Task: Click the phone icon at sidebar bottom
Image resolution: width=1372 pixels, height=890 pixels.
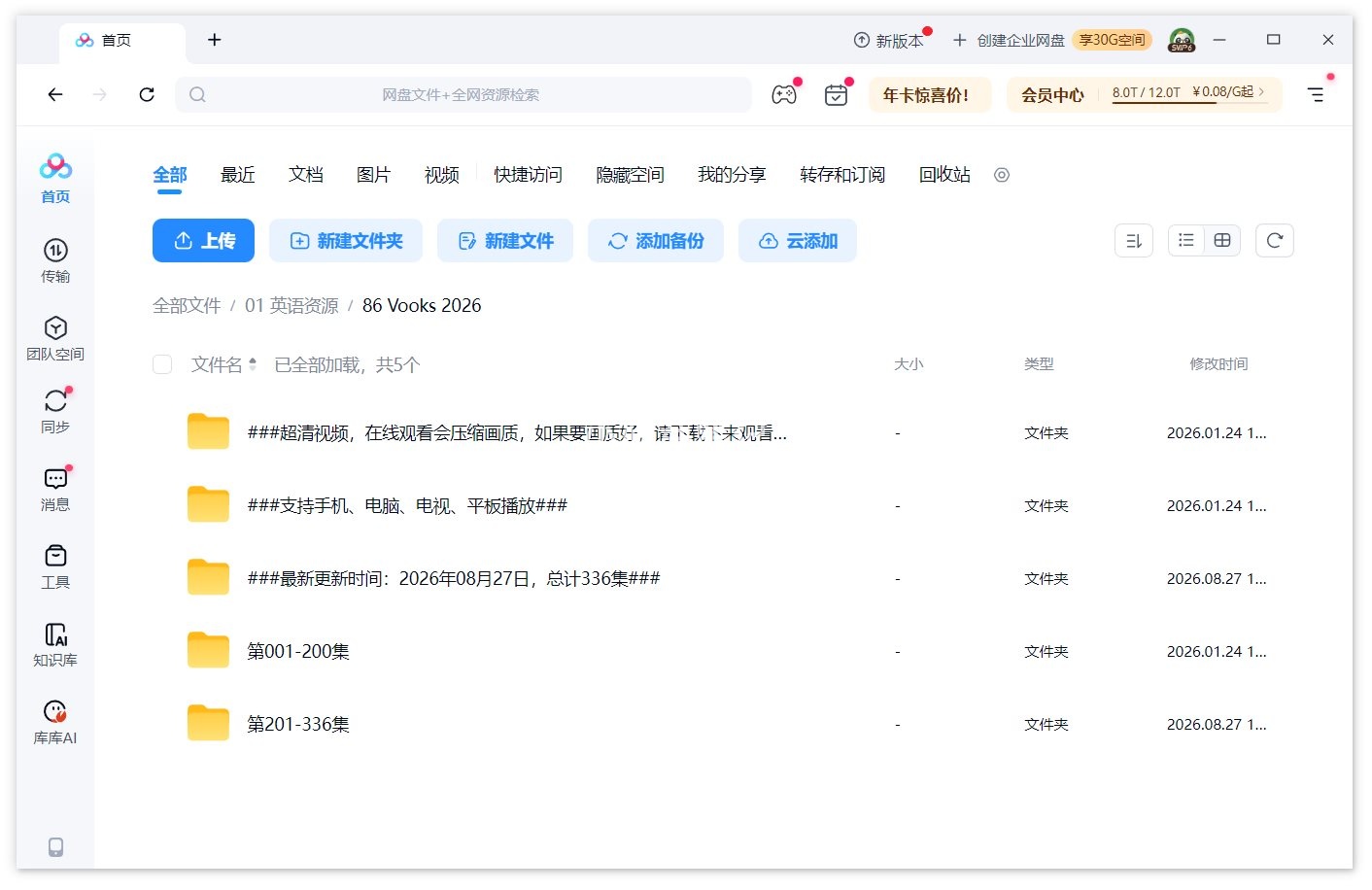Action: [55, 847]
